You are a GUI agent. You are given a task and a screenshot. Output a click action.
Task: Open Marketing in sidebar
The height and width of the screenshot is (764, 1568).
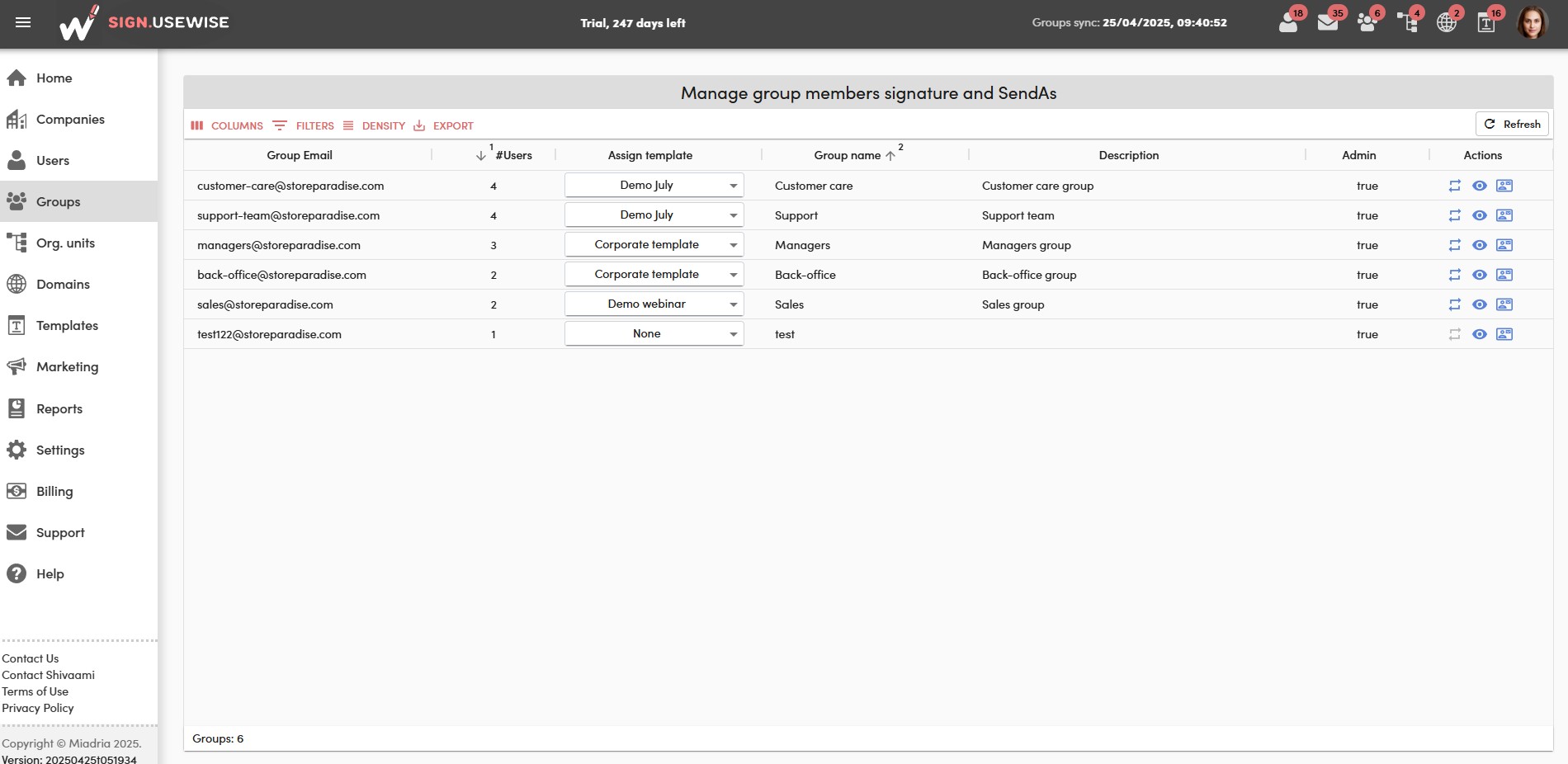[78, 366]
